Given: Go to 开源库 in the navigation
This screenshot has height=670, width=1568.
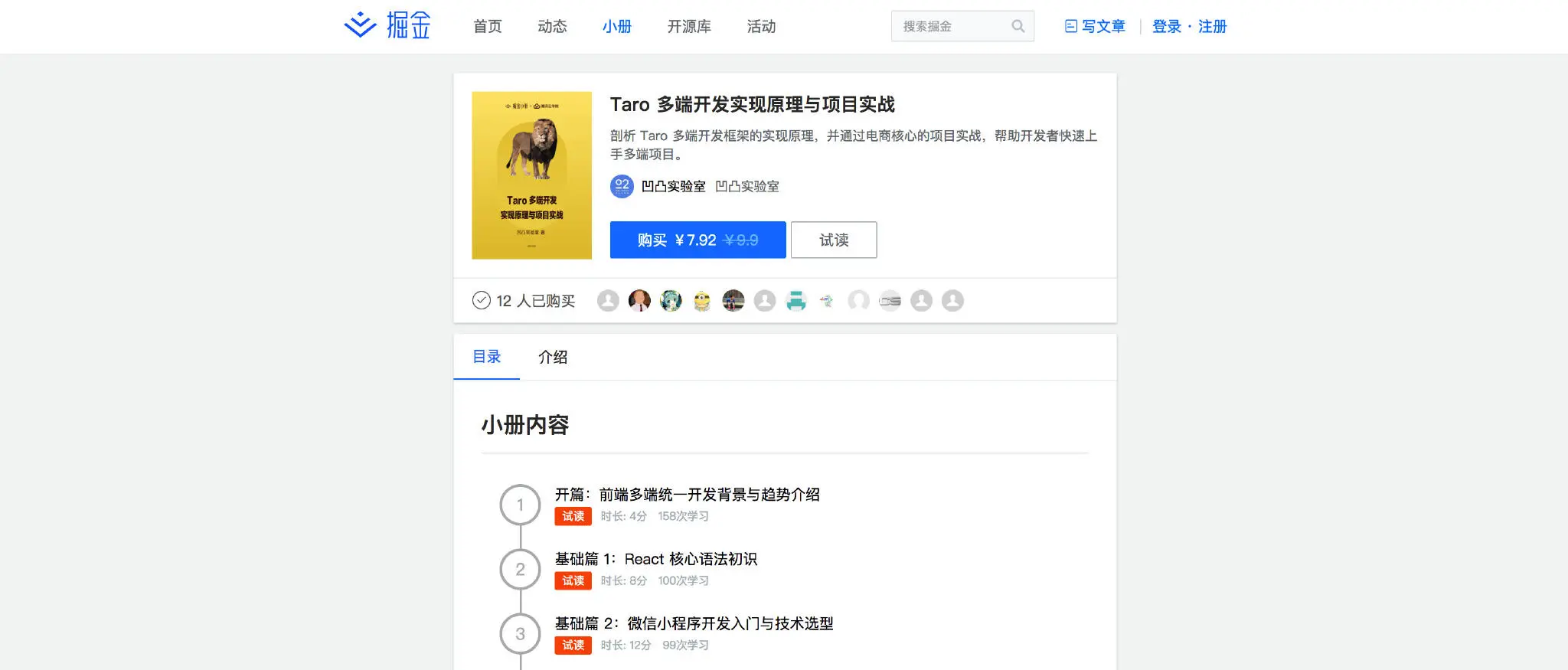Looking at the screenshot, I should coord(689,27).
